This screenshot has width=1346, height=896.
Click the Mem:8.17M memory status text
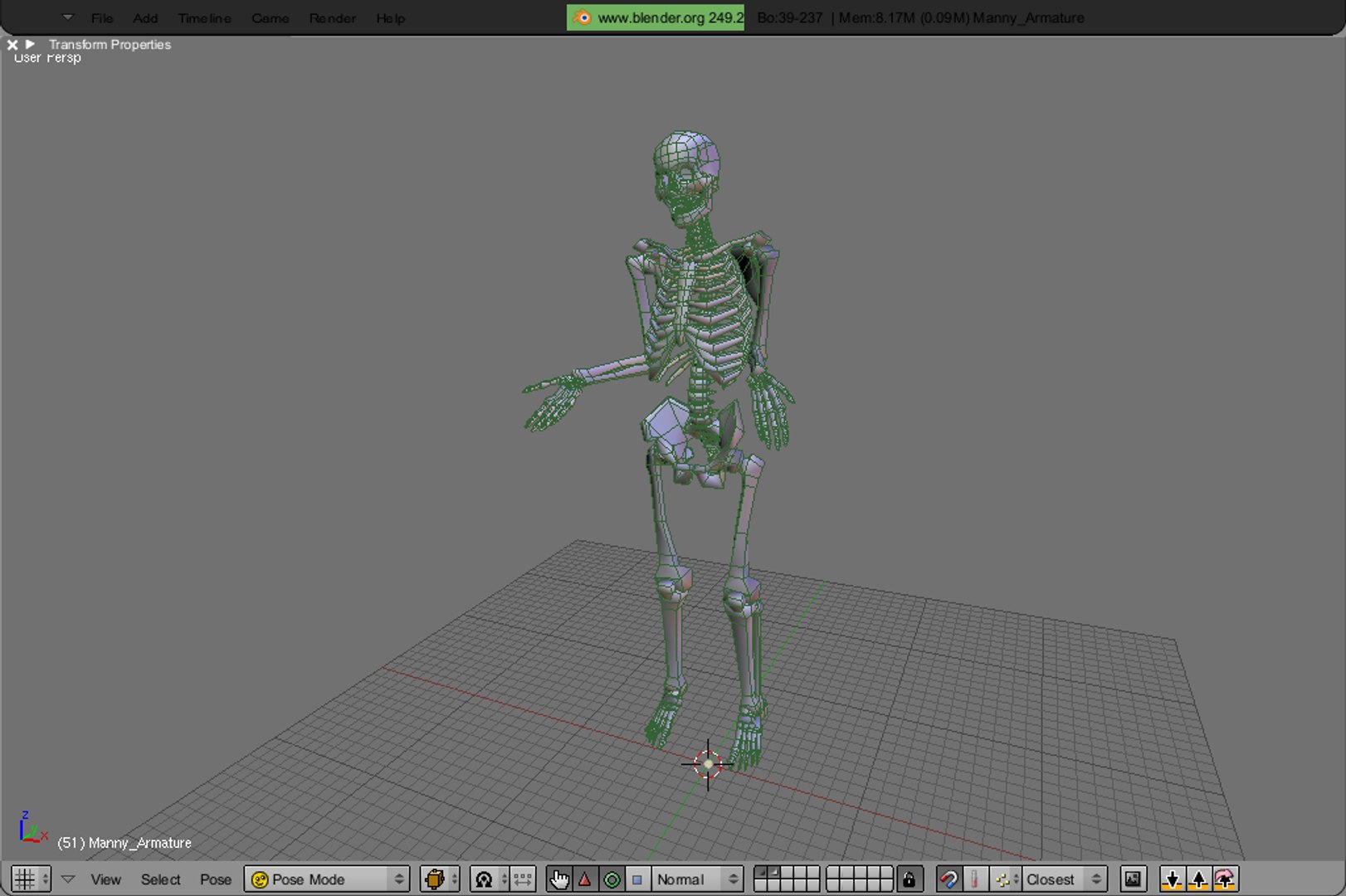(902, 17)
